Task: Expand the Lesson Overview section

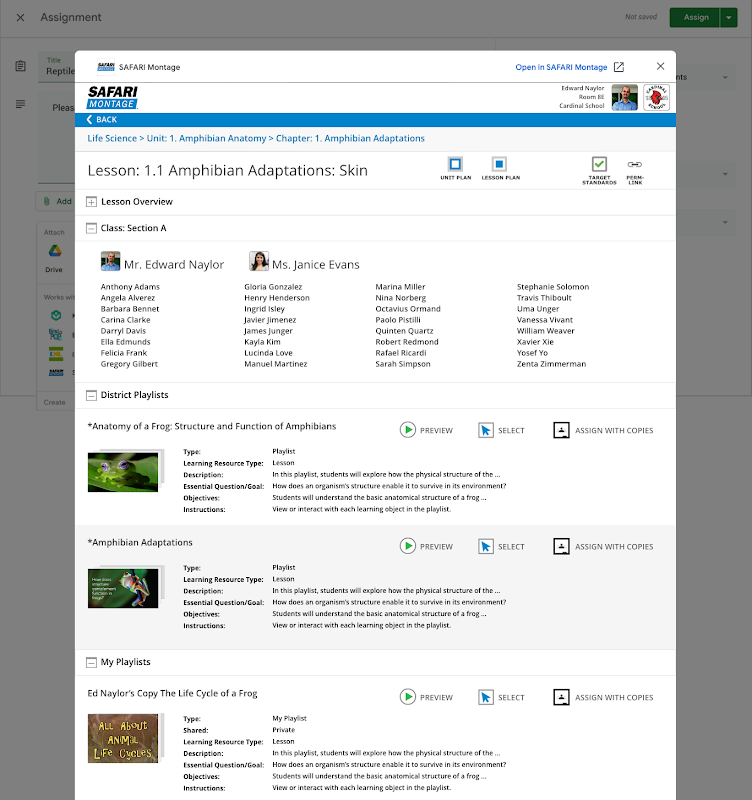Action: [91, 202]
